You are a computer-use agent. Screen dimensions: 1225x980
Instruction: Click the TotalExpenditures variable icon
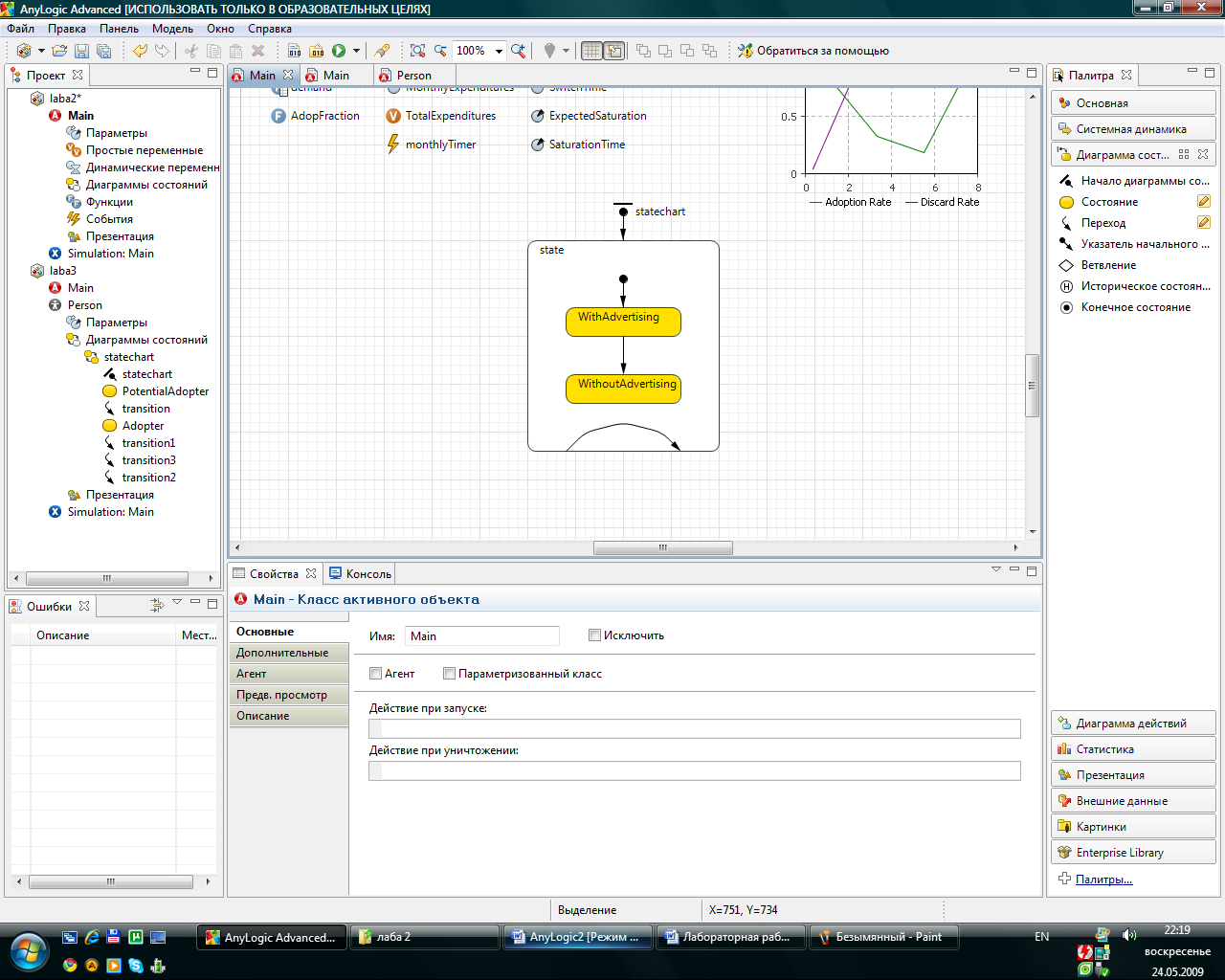pyautogui.click(x=393, y=116)
